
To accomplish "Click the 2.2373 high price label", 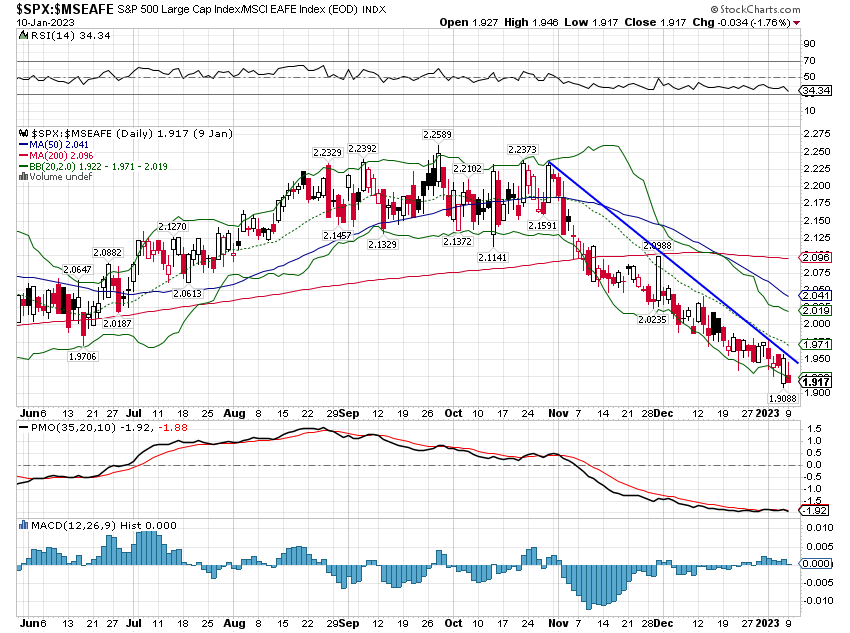I will pos(522,149).
